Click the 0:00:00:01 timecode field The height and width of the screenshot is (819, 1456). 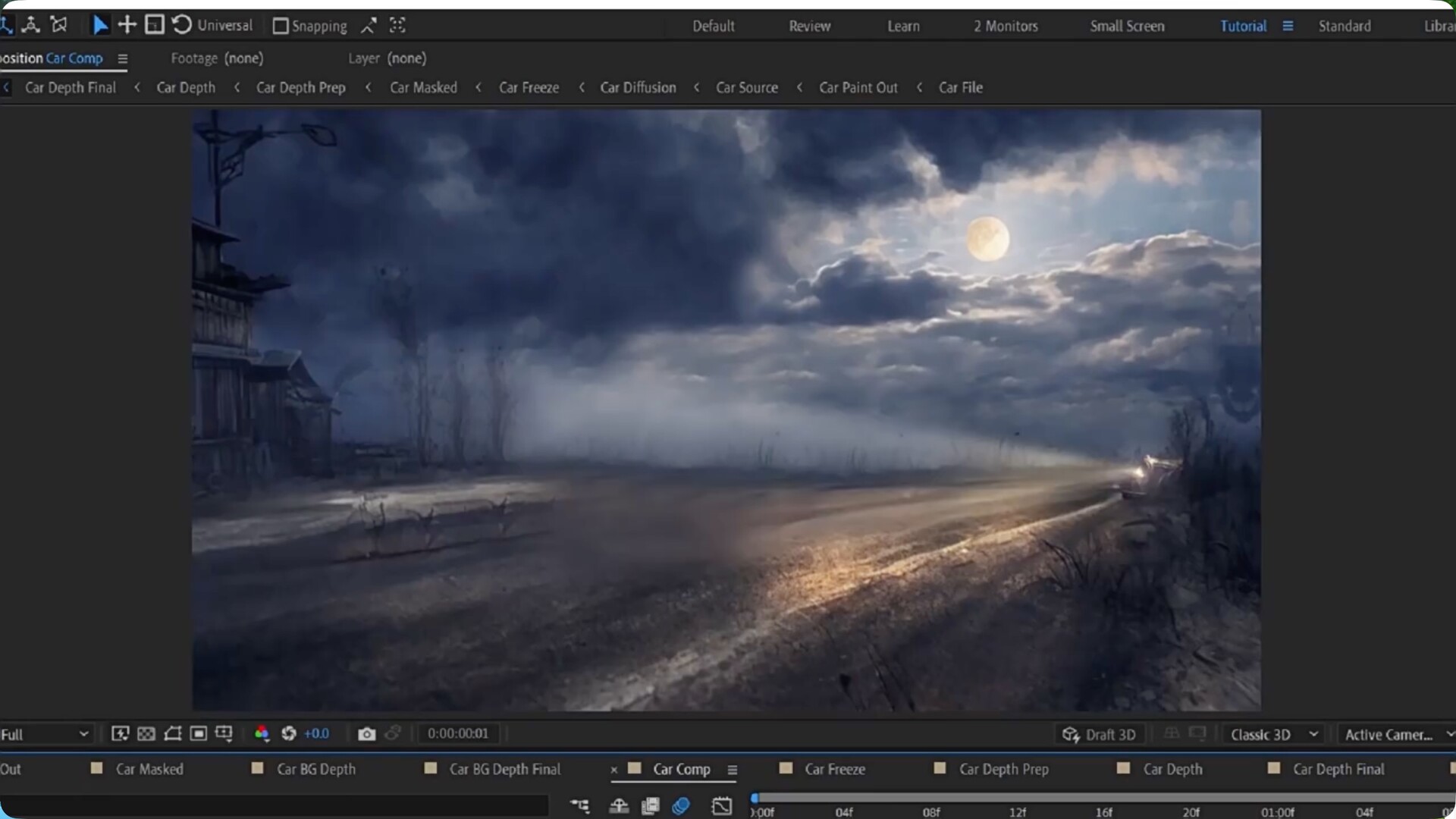(458, 733)
